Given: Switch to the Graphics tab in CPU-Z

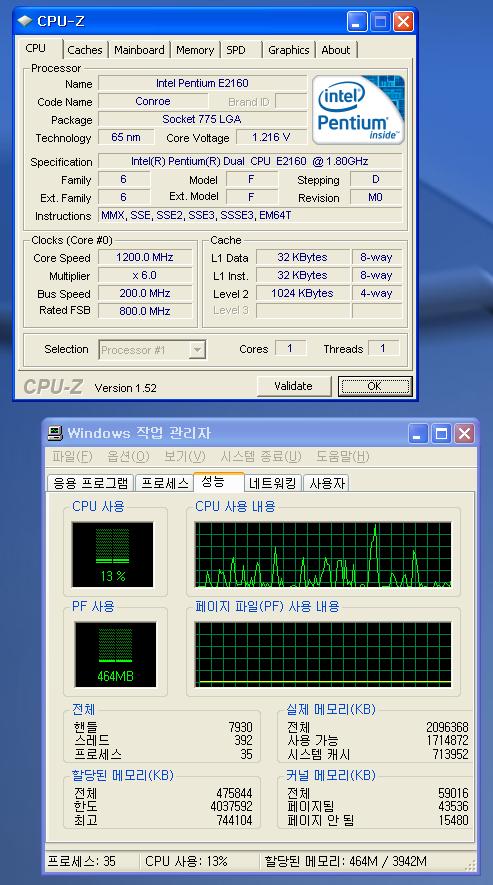Looking at the screenshot, I should pos(289,50).
